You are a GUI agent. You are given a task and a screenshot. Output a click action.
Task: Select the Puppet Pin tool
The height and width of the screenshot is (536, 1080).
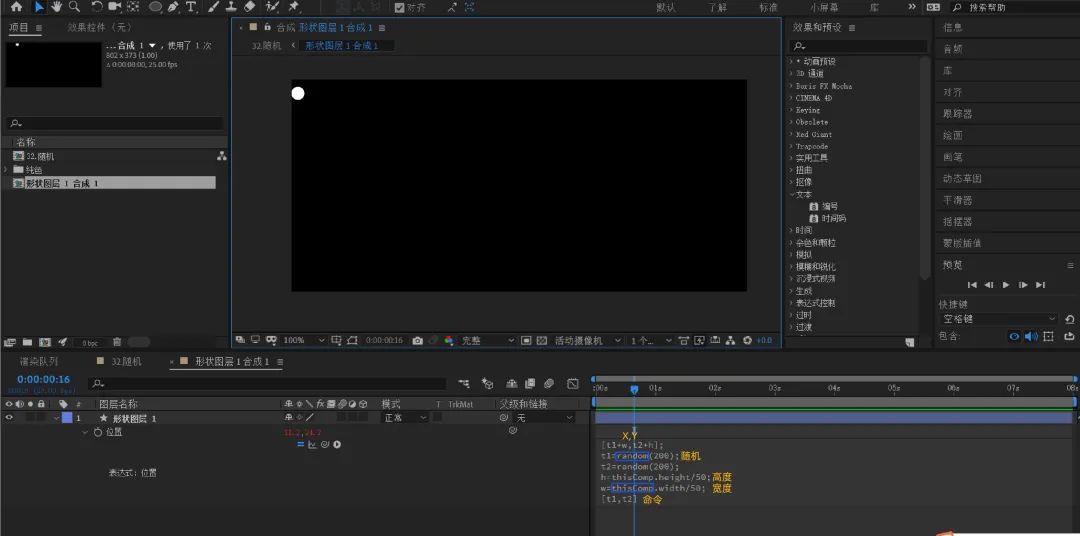pos(294,7)
